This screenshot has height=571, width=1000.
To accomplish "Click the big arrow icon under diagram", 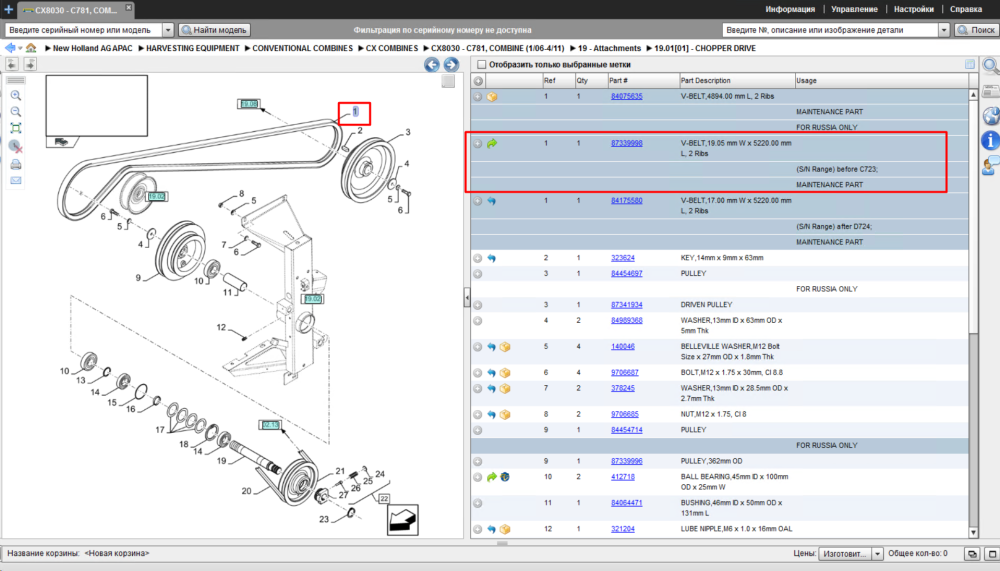I will tap(402, 520).
